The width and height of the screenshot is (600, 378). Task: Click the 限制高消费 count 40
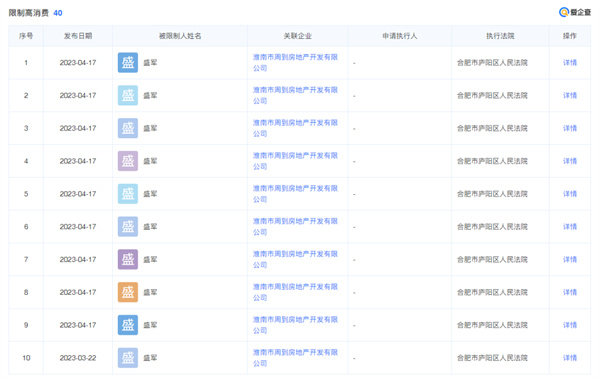click(x=58, y=13)
